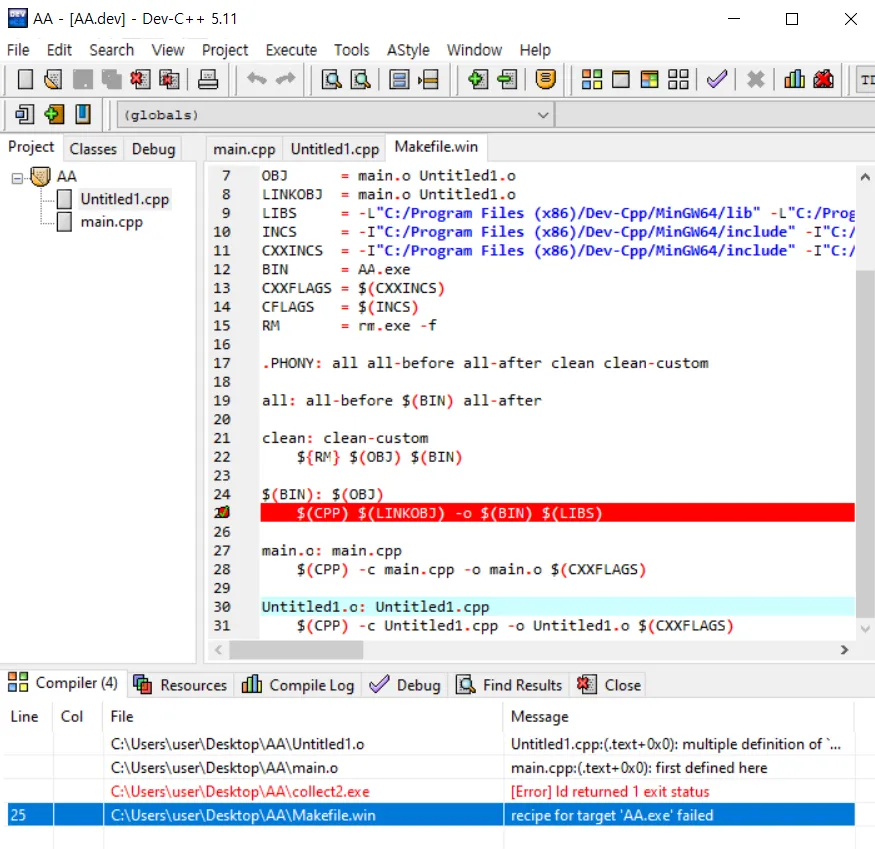Click the Remove file from project icon

[x=507, y=79]
